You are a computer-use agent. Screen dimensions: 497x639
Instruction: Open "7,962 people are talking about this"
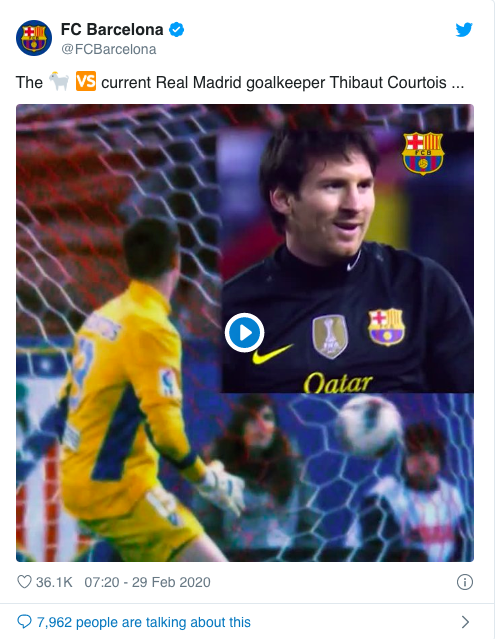click(144, 622)
